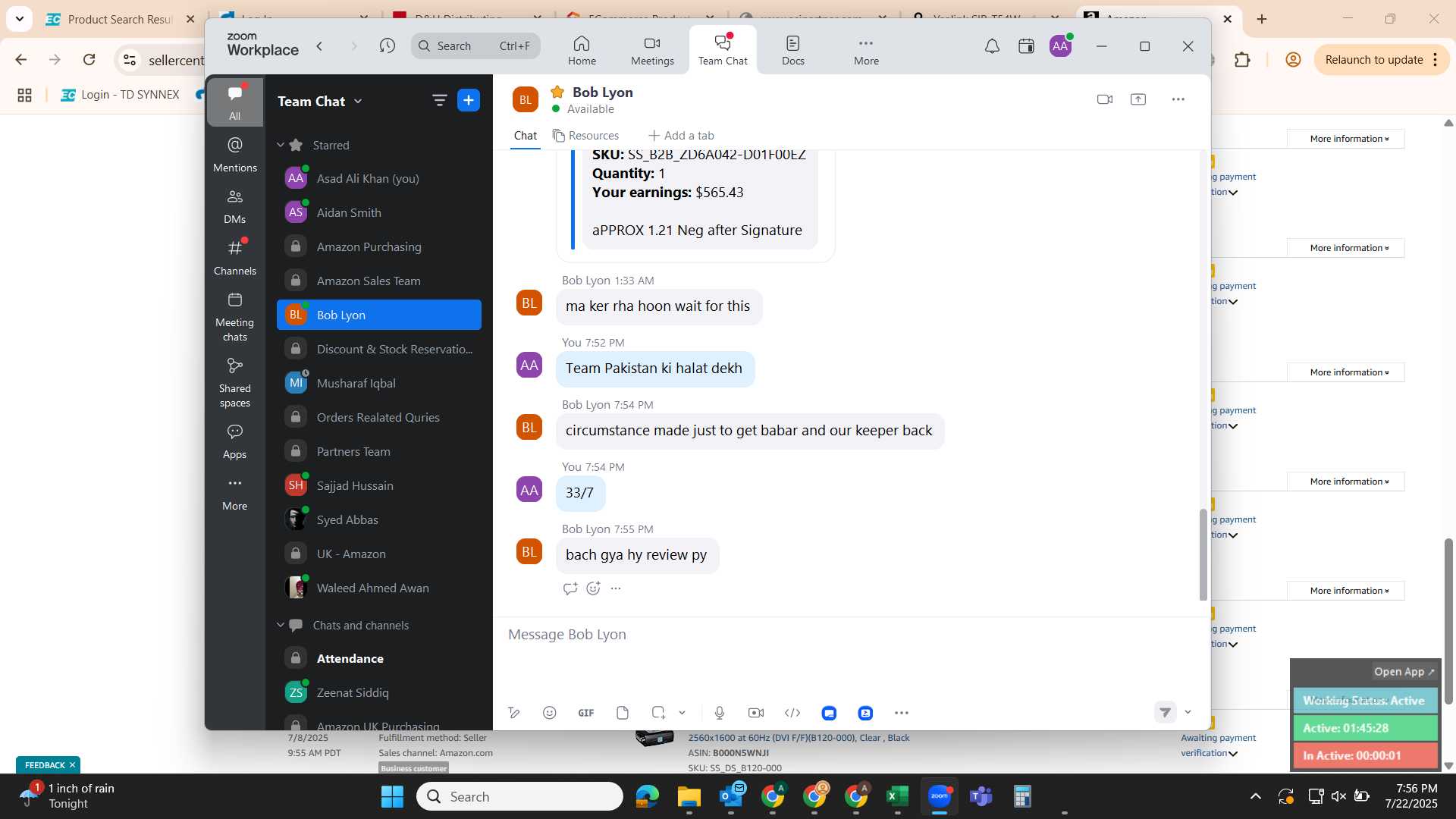This screenshot has height=819, width=1456.
Task: Click the Login - TD SYNNEX bookmark
Action: (120, 95)
